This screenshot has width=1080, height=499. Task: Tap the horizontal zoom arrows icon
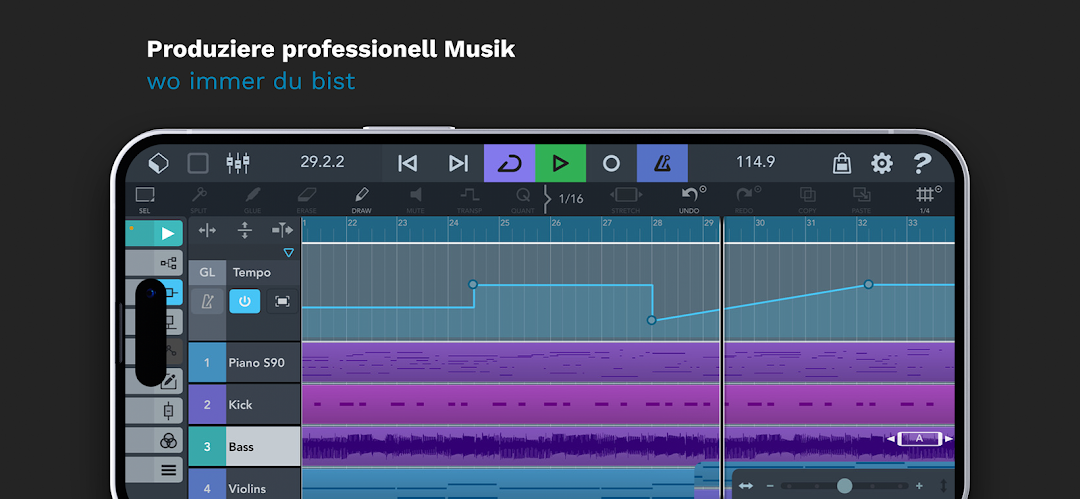pyautogui.click(x=746, y=486)
